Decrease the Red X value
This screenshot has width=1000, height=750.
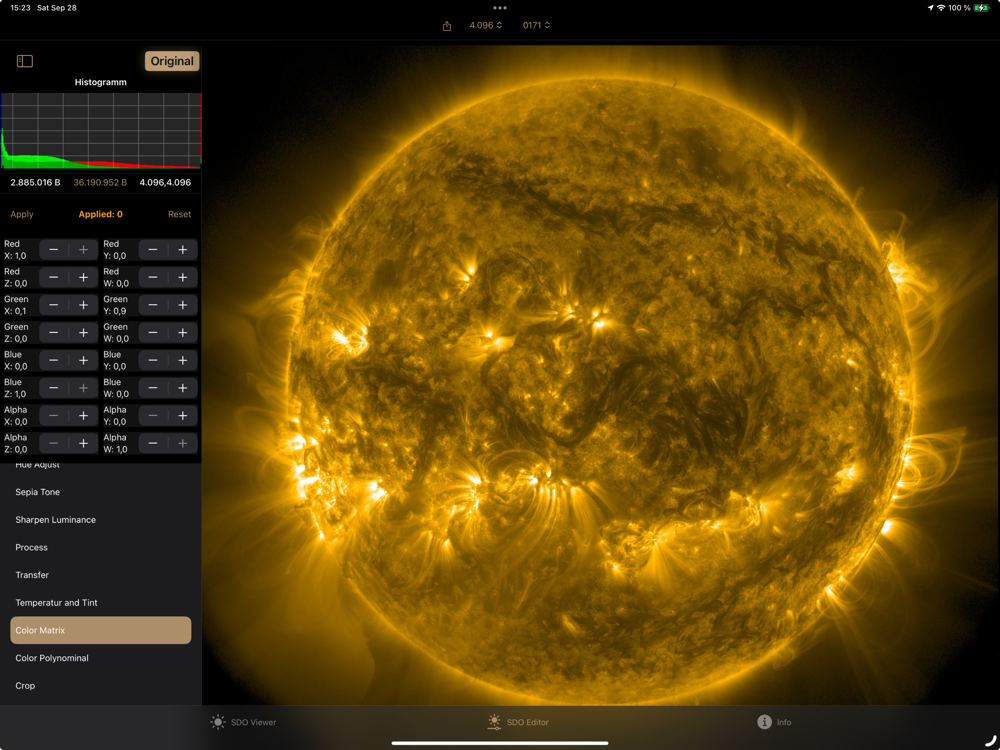point(54,250)
